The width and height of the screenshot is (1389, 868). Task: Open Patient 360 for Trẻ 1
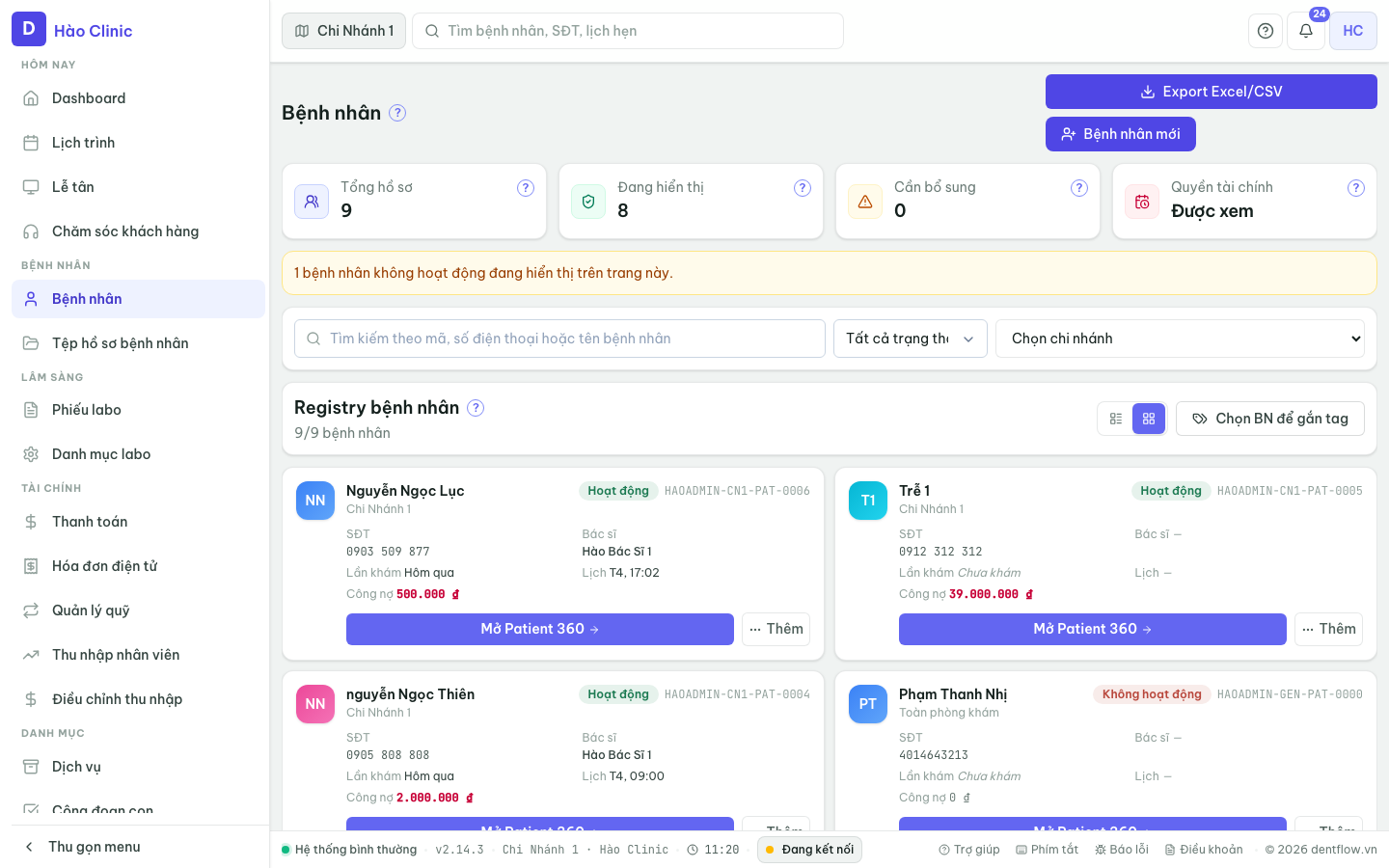coord(1093,629)
